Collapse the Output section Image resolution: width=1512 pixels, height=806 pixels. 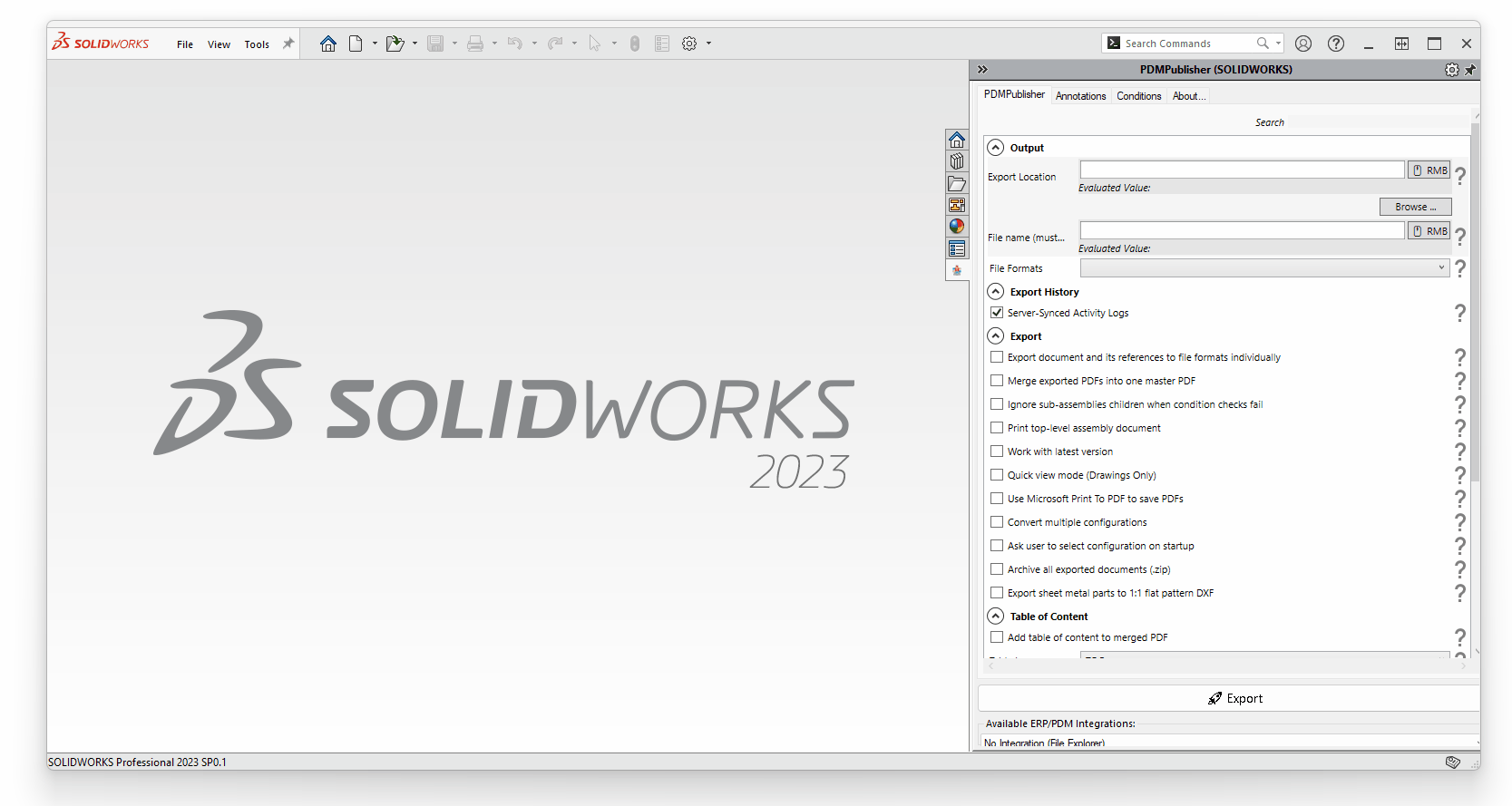(996, 148)
